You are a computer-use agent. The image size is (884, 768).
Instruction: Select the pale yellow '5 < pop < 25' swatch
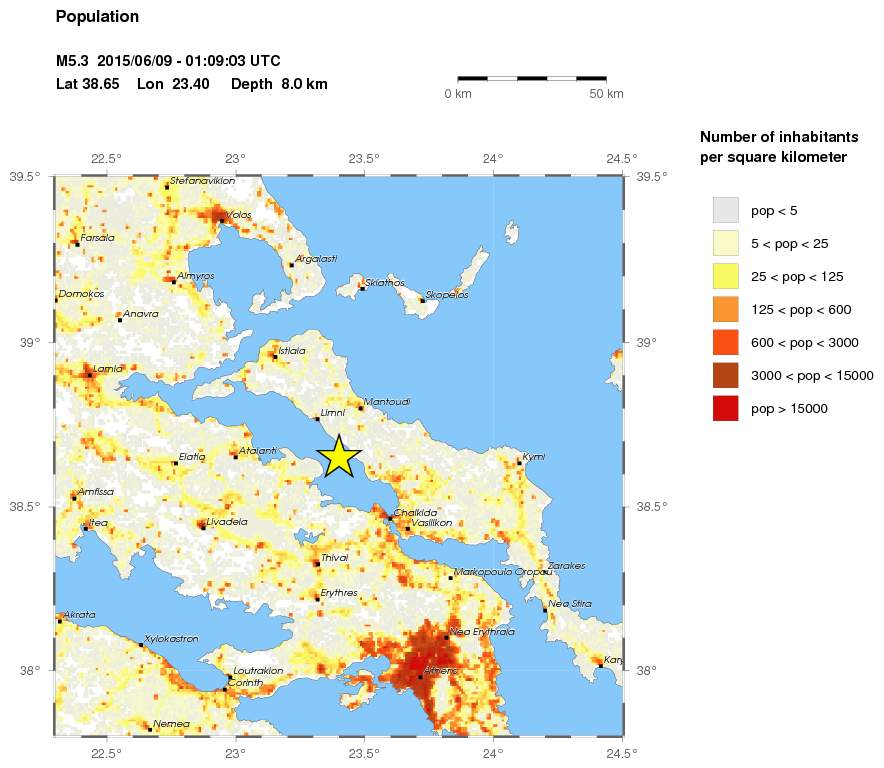tap(725, 243)
